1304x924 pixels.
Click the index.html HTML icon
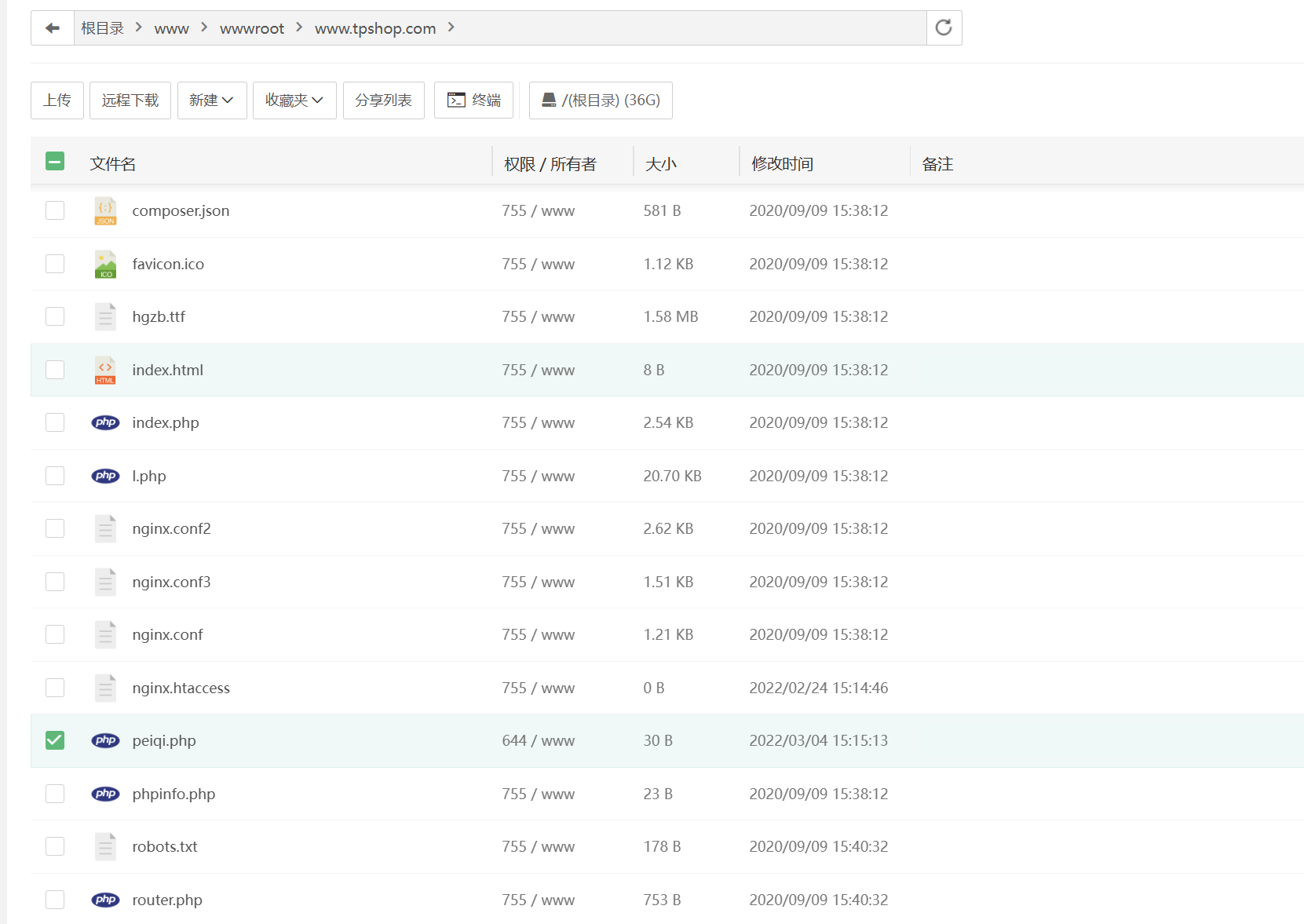(x=105, y=371)
